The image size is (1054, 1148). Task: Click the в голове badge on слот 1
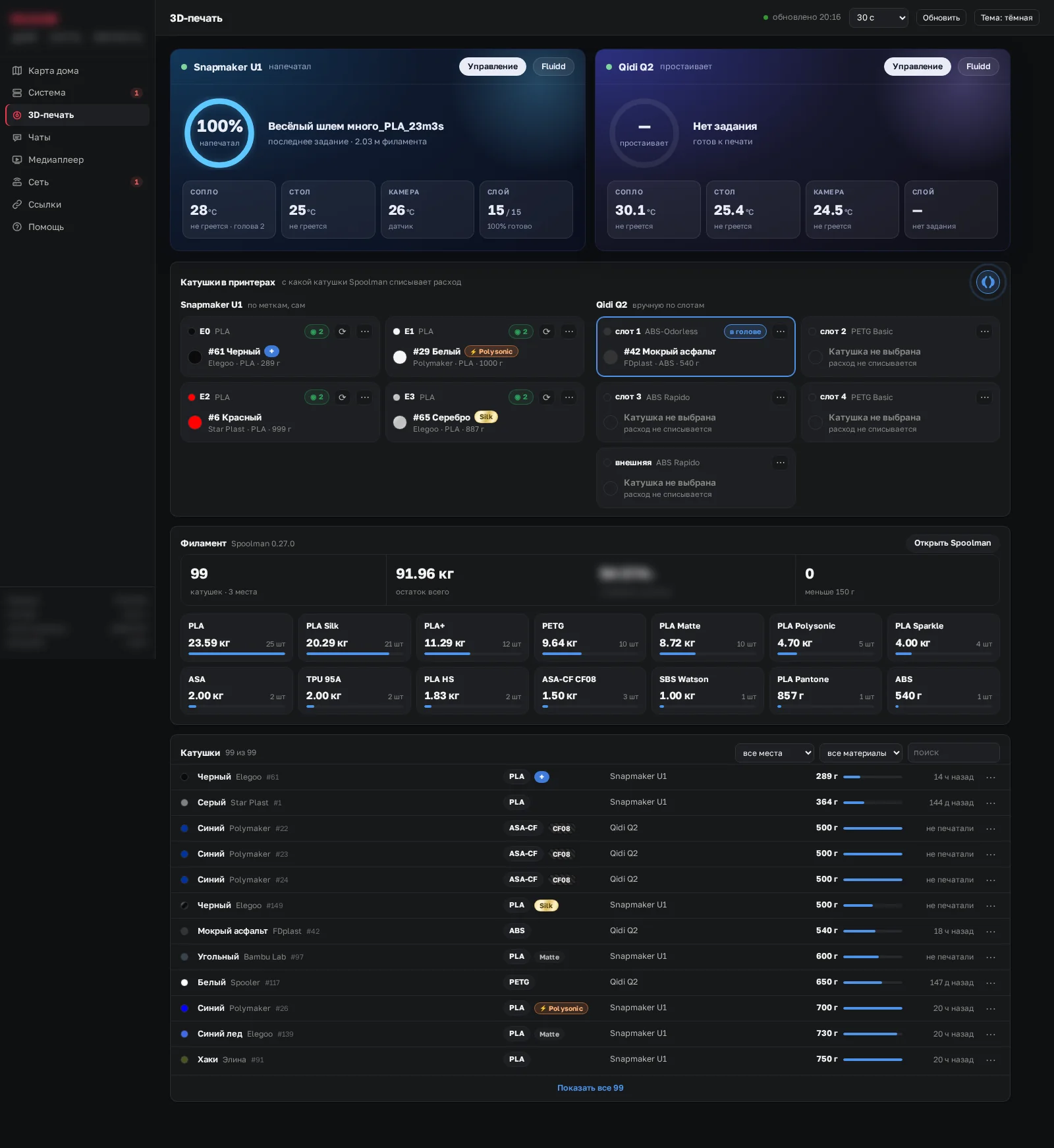click(x=745, y=331)
